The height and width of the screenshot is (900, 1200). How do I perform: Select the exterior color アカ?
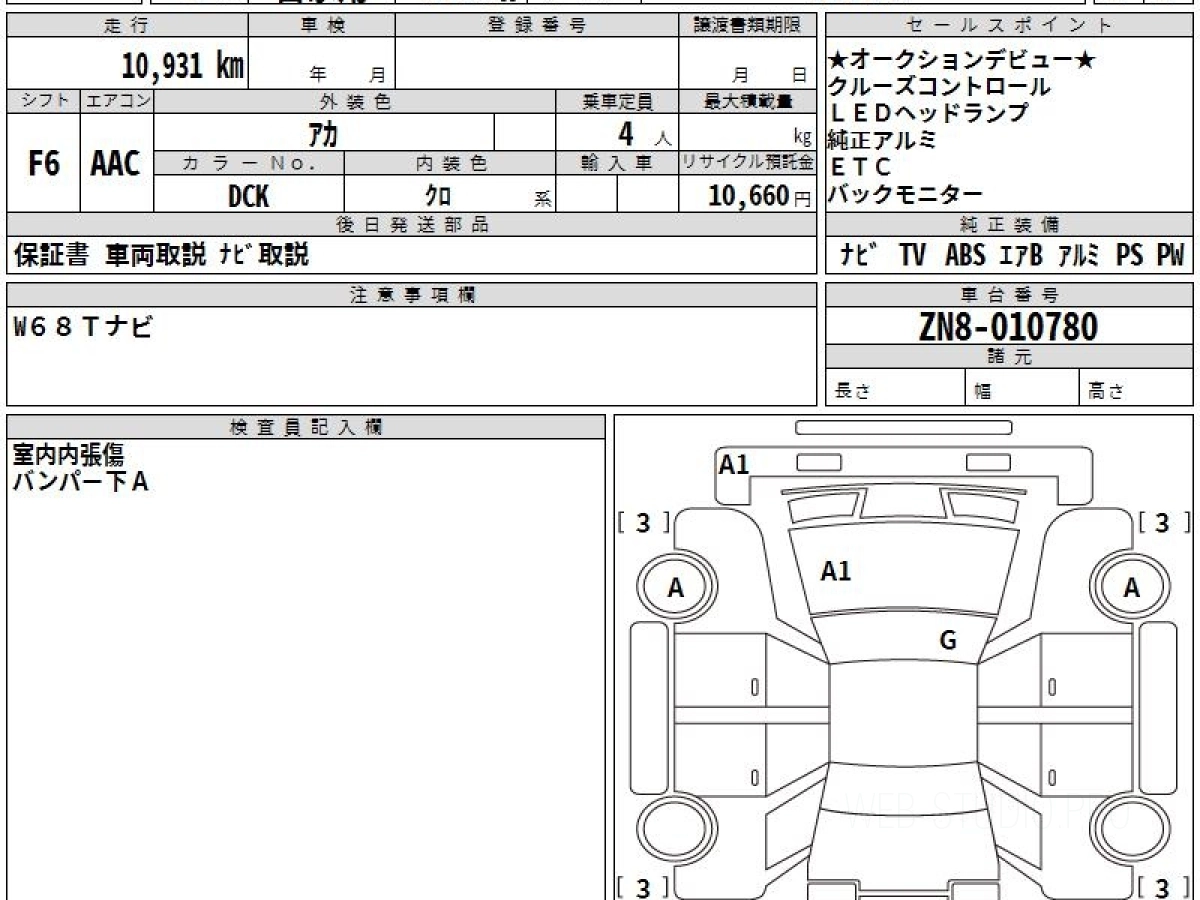(323, 133)
